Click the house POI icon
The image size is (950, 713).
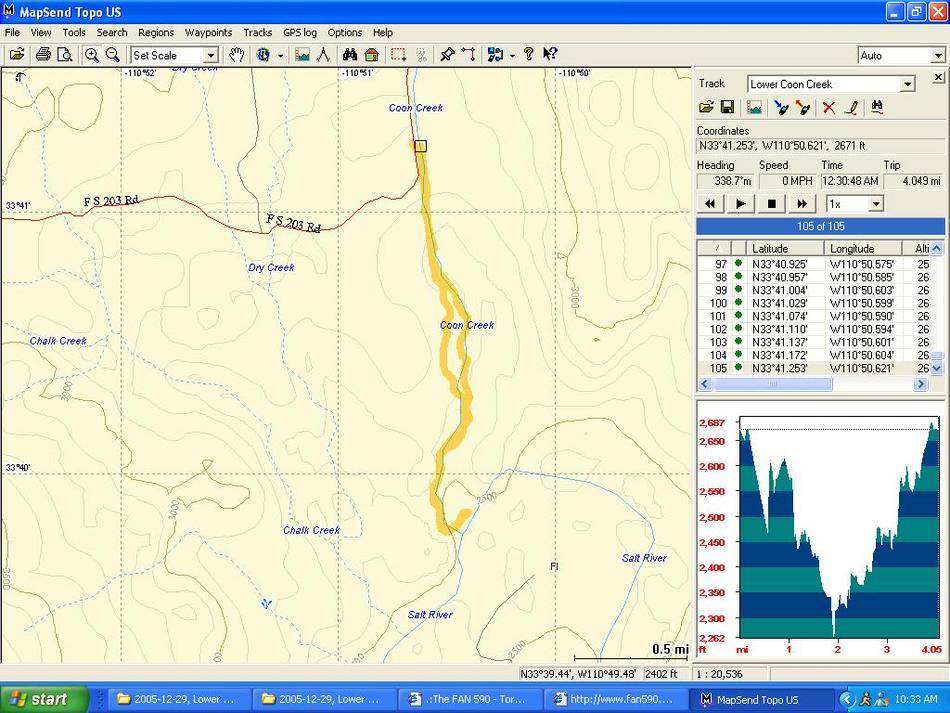[371, 55]
